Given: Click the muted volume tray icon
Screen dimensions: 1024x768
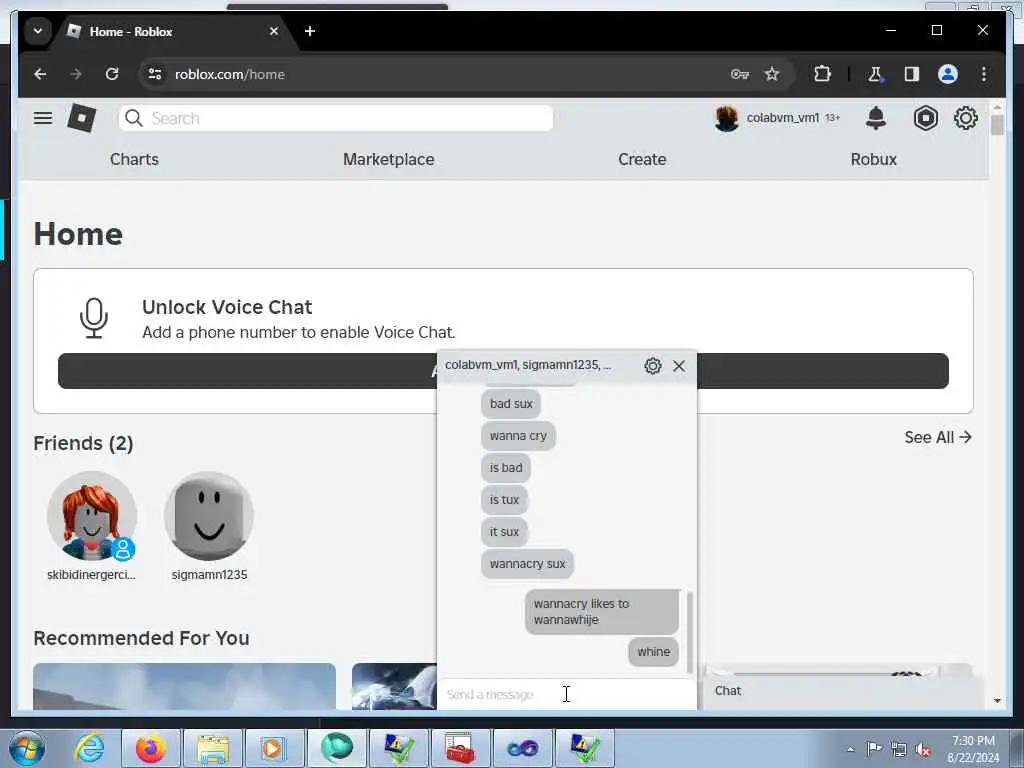Looking at the screenshot, I should (x=923, y=750).
